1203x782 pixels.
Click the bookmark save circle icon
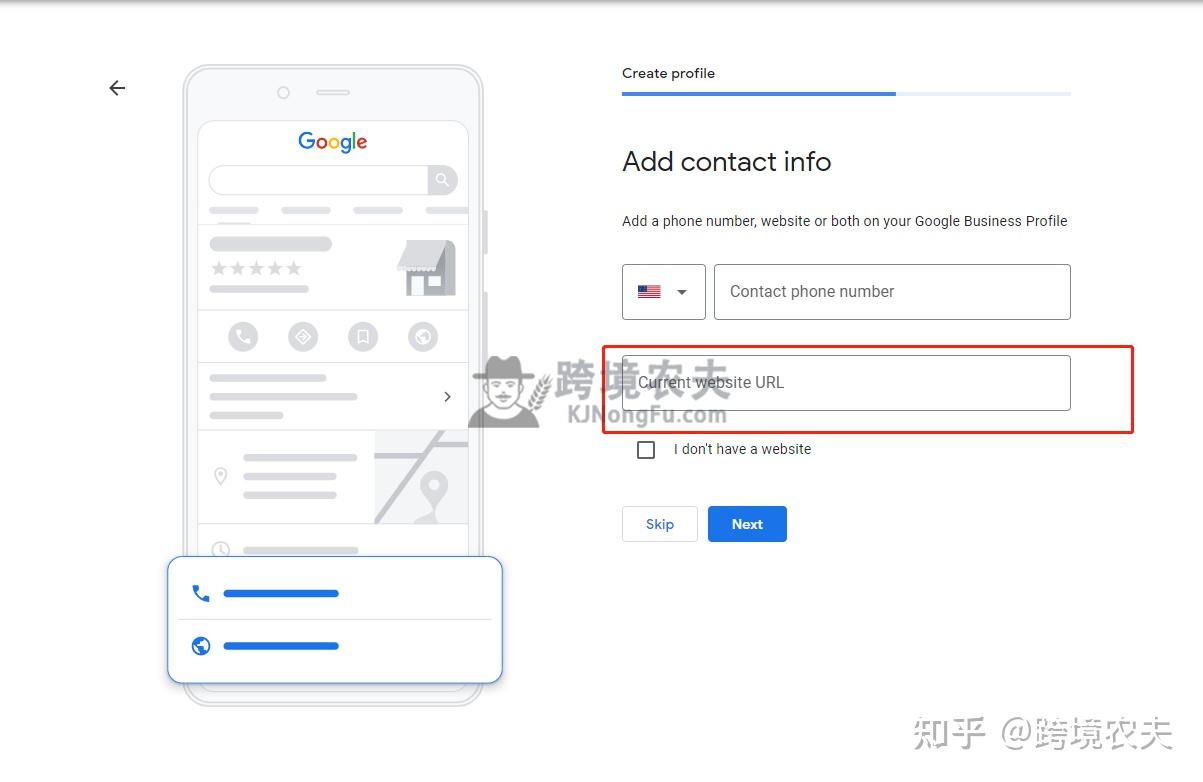tap(363, 337)
